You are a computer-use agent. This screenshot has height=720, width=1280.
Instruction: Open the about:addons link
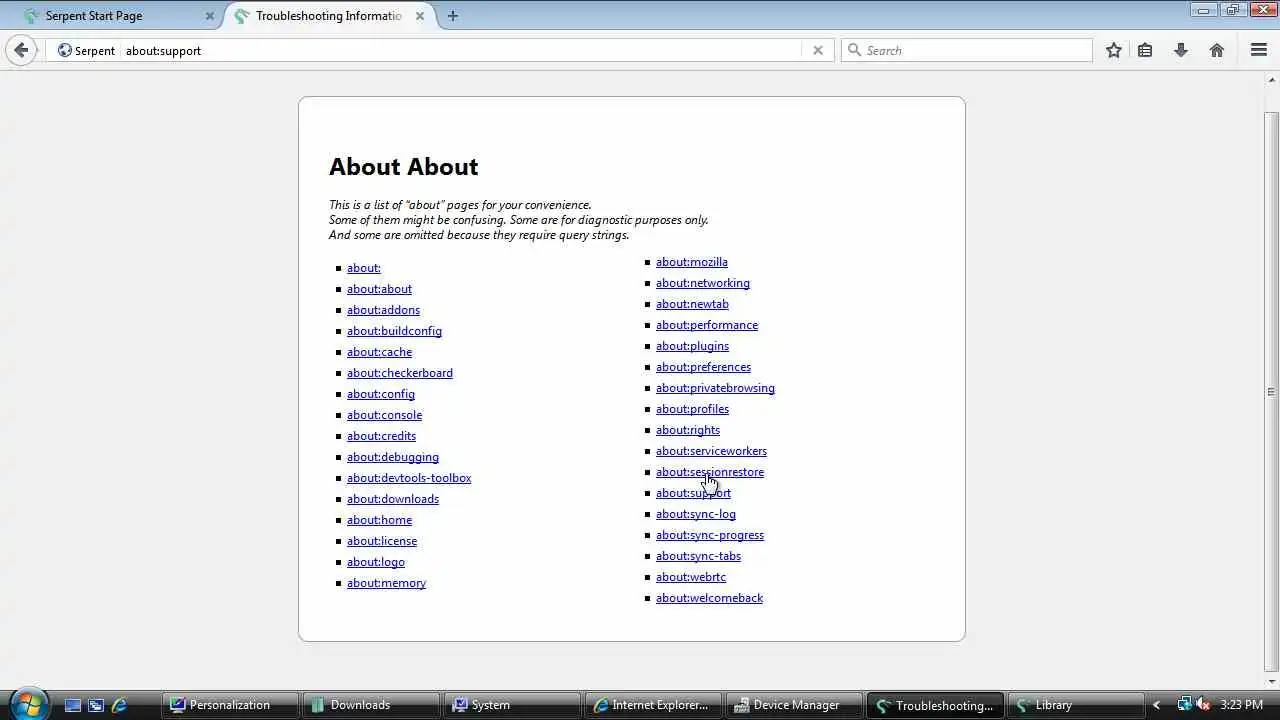(x=383, y=310)
